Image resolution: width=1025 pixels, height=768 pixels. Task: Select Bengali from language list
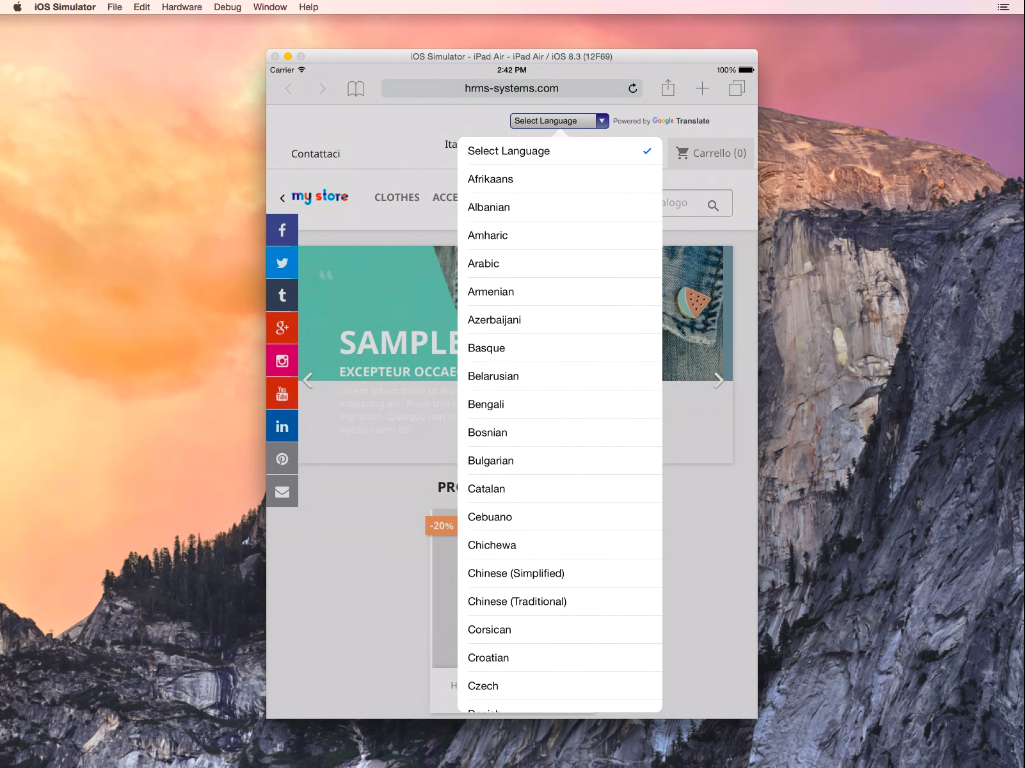(x=560, y=404)
